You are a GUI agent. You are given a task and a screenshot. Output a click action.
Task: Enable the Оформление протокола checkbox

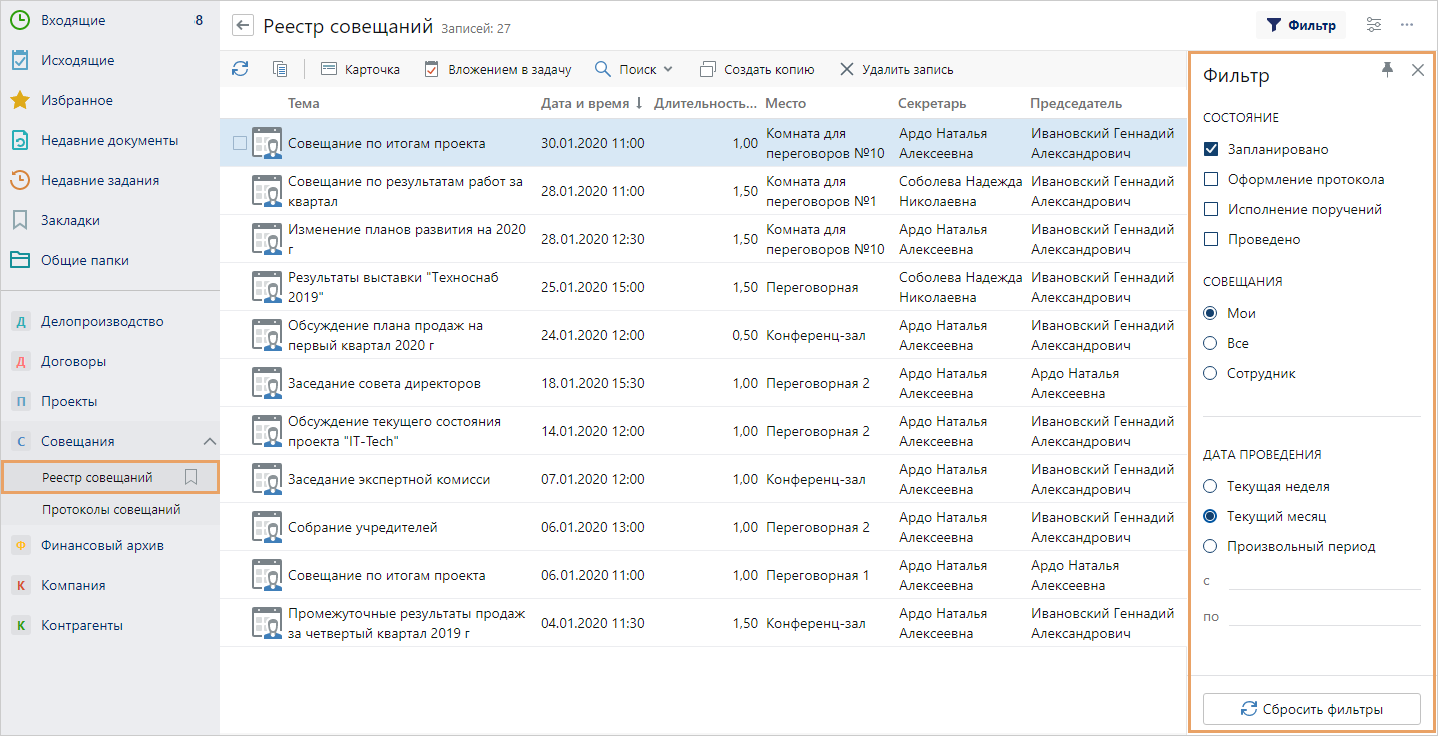click(1211, 180)
